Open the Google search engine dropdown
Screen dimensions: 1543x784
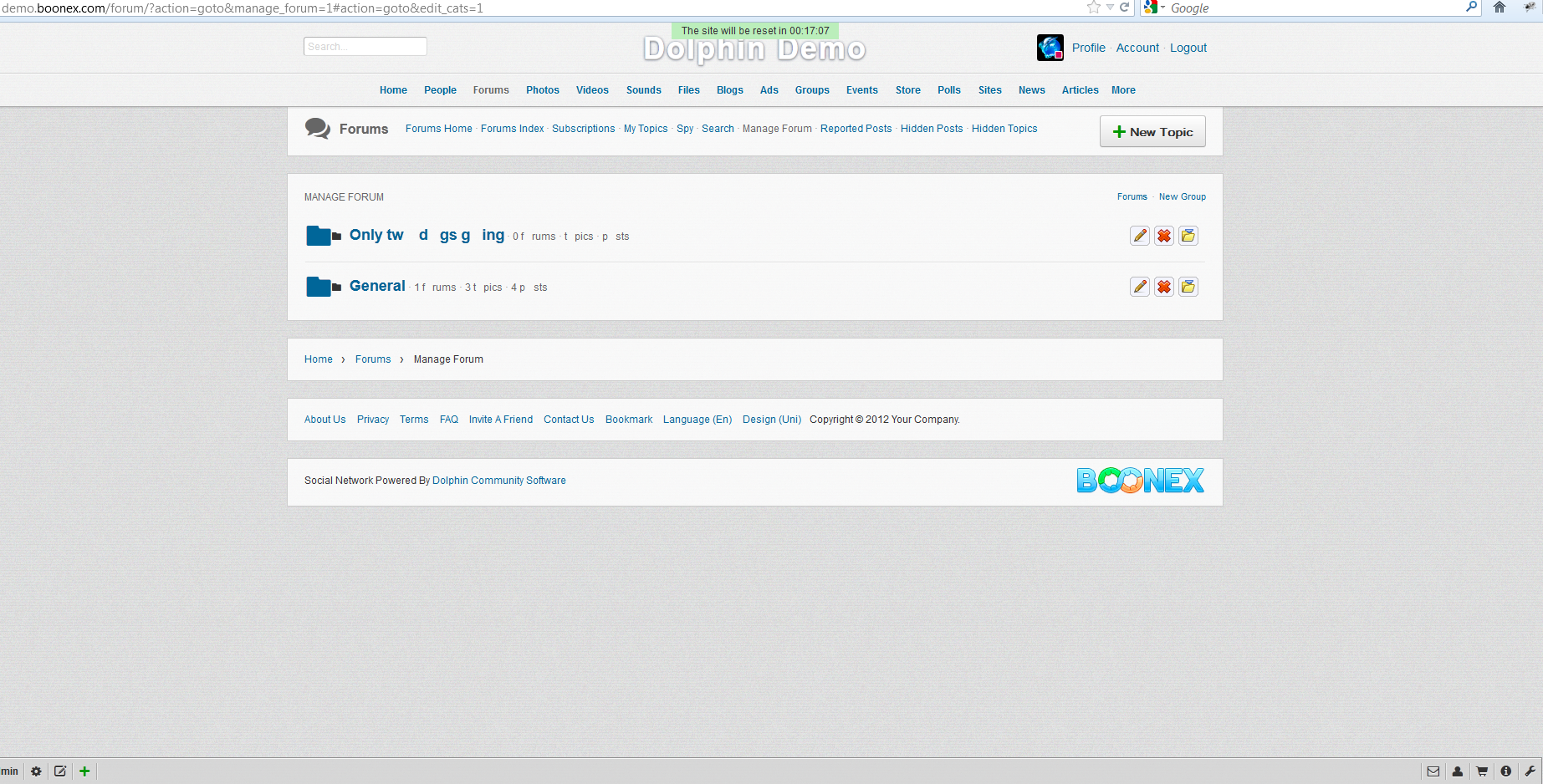pos(1154,8)
